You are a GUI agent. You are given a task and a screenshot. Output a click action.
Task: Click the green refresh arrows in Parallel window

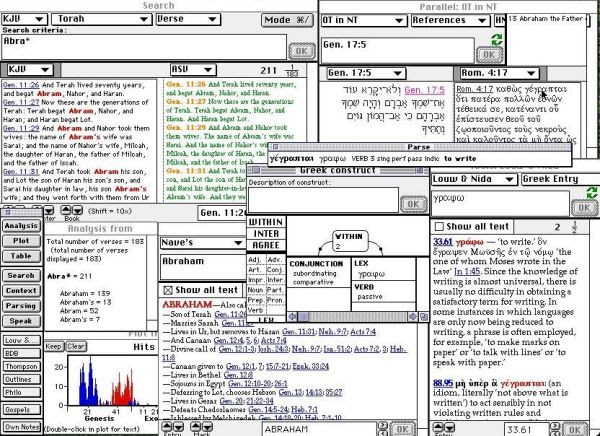click(x=497, y=40)
